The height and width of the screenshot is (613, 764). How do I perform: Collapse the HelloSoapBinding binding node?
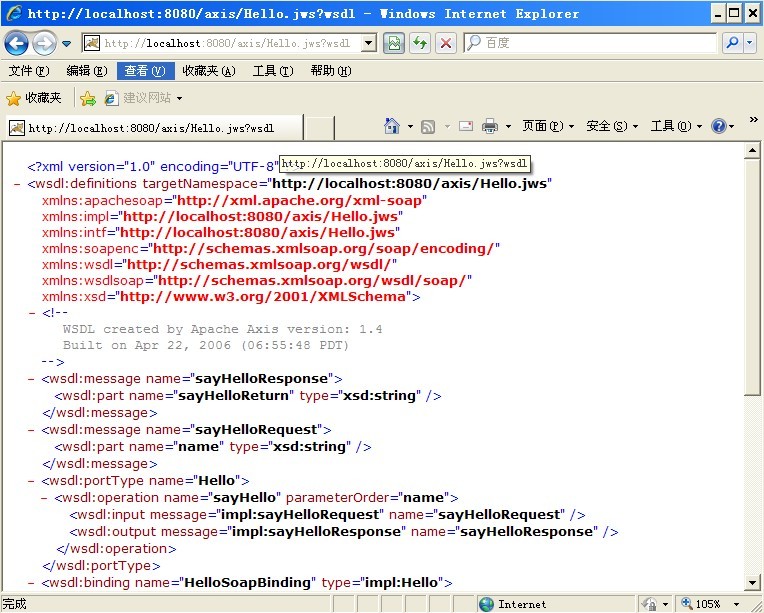click(x=32, y=583)
